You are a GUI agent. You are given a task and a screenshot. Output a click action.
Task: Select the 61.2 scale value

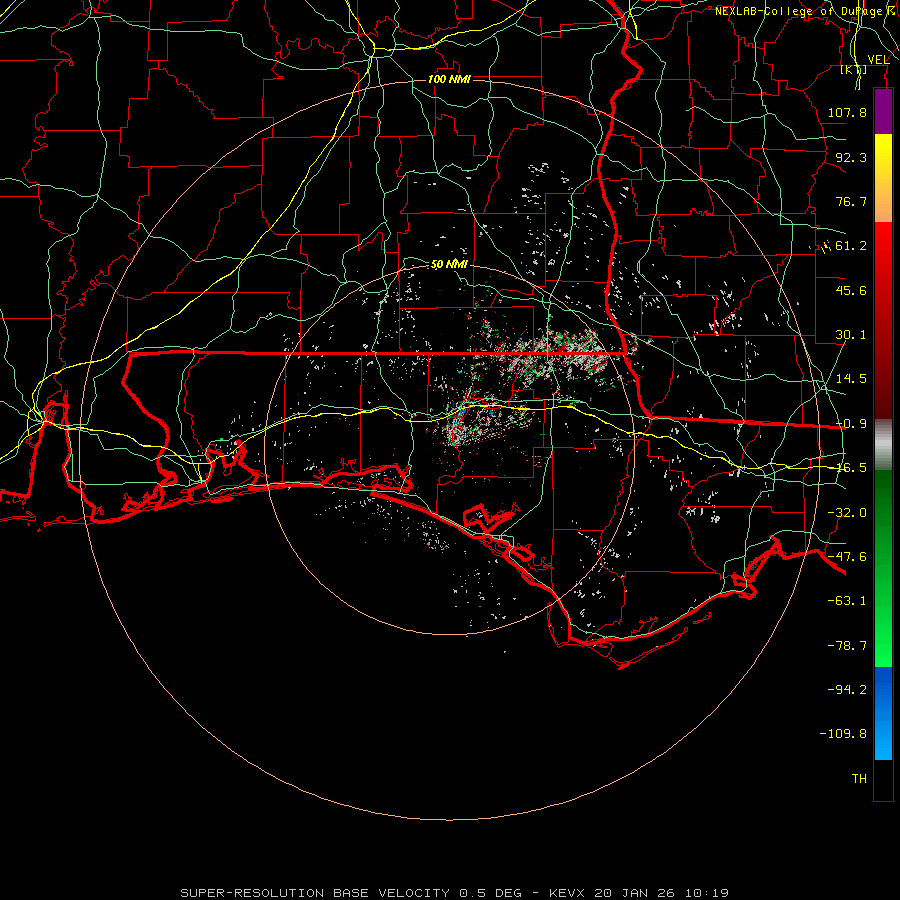851,246
